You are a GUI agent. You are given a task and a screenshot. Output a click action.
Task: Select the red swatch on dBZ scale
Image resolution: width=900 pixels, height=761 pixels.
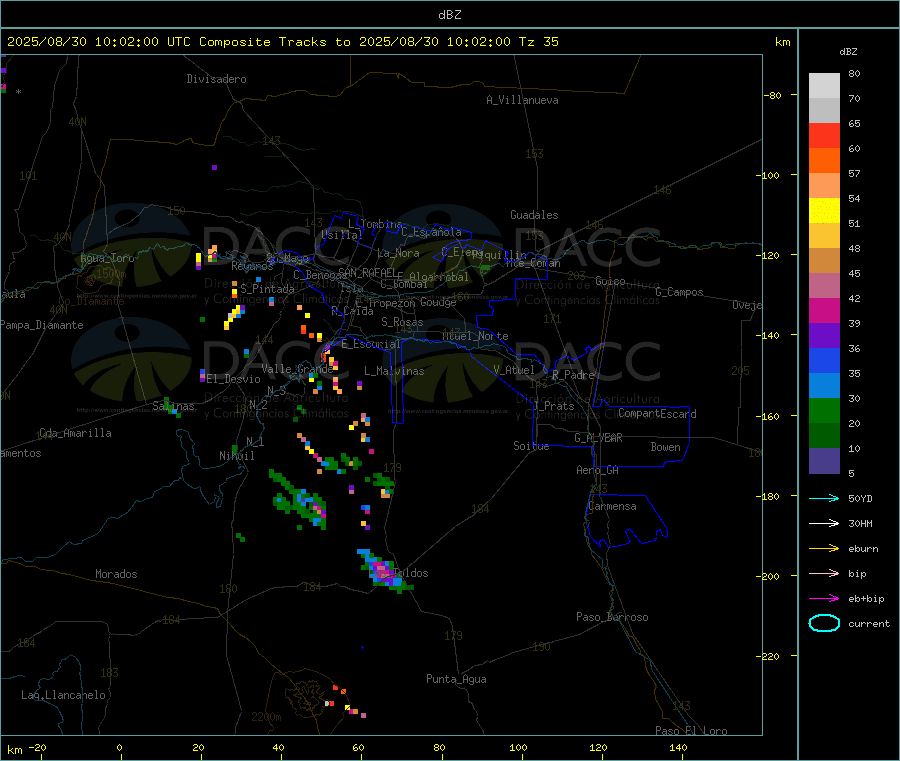click(x=824, y=135)
